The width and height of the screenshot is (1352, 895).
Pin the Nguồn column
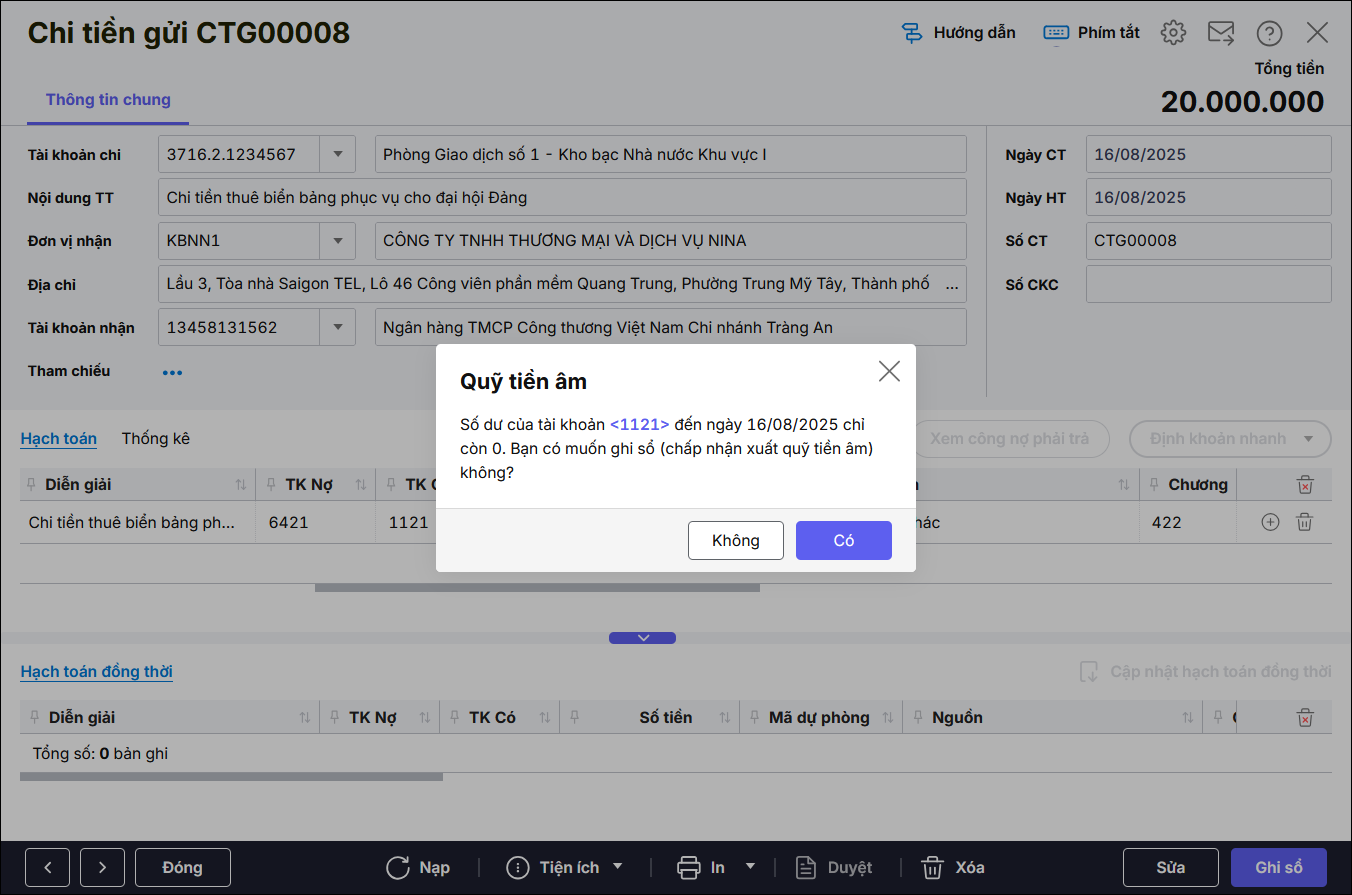[x=917, y=717]
